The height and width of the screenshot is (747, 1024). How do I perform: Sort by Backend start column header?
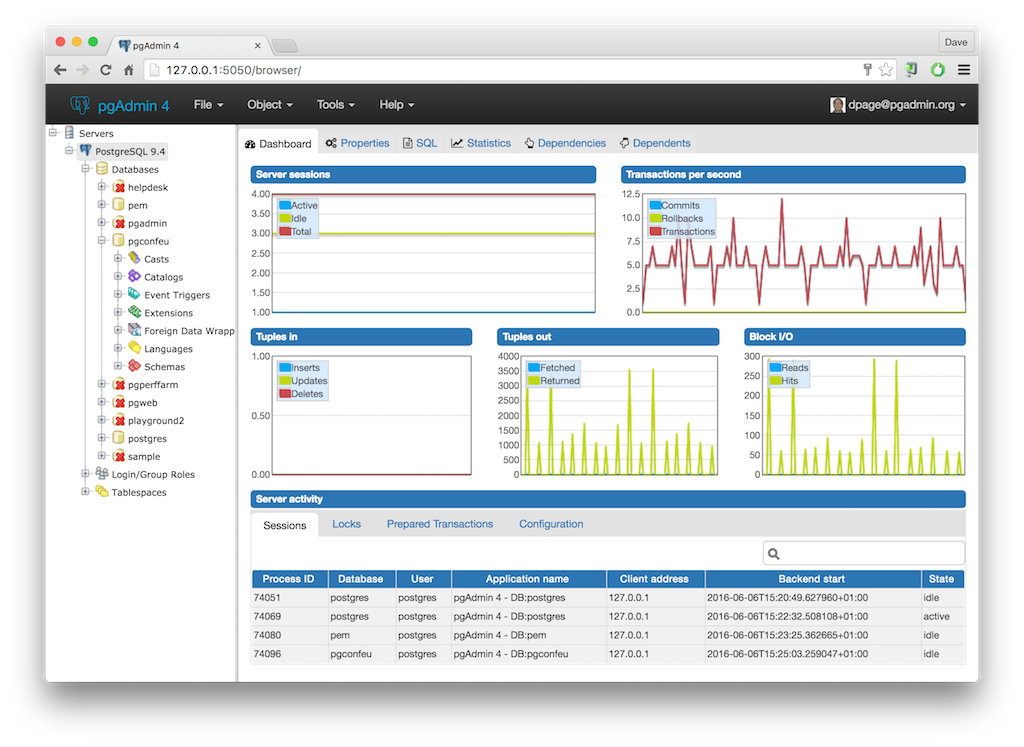(813, 579)
